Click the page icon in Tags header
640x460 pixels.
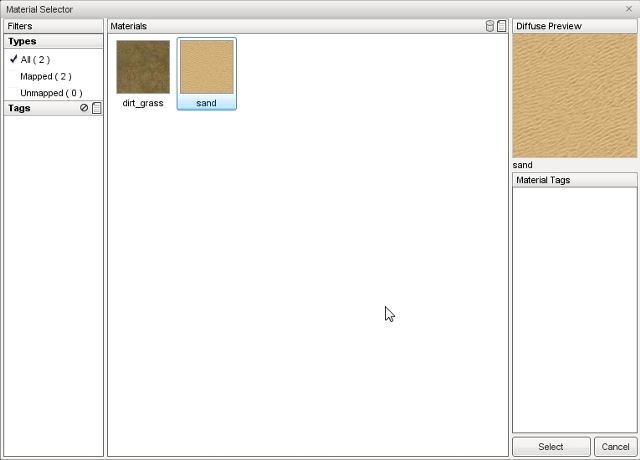(97, 108)
